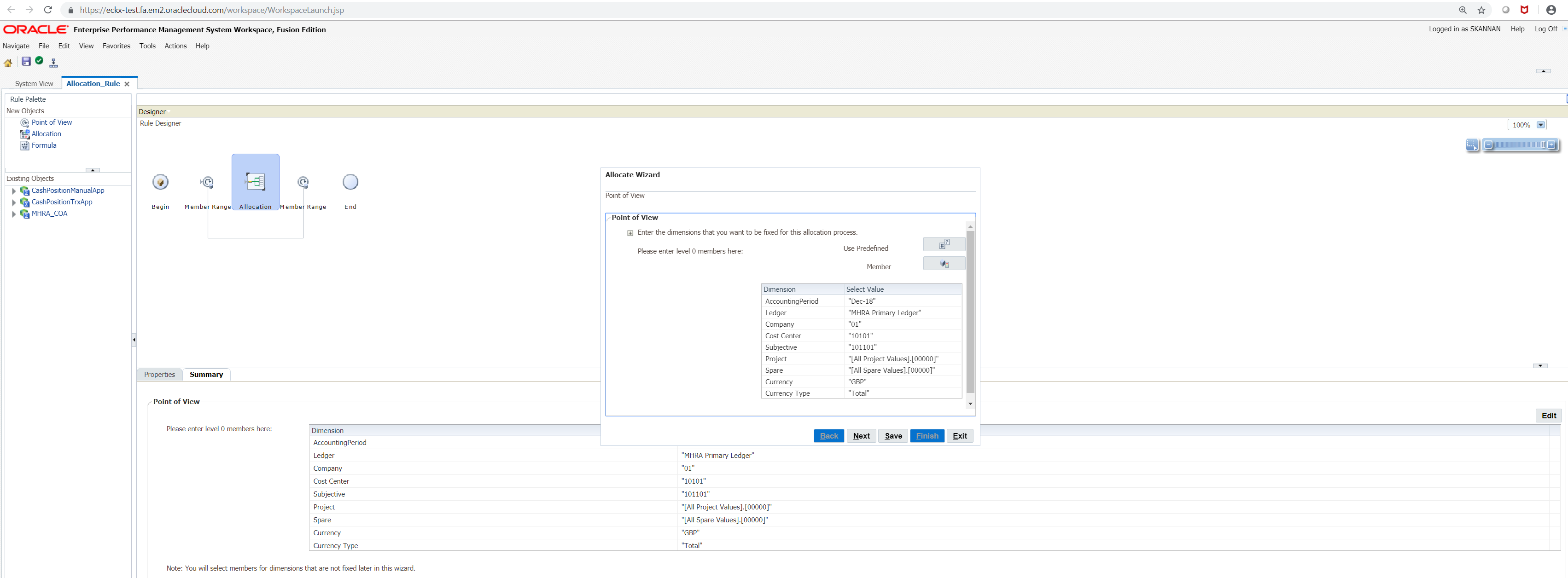Screen dimensions: 1568x578
Task: Click the browser reload icon
Action: [x=48, y=10]
